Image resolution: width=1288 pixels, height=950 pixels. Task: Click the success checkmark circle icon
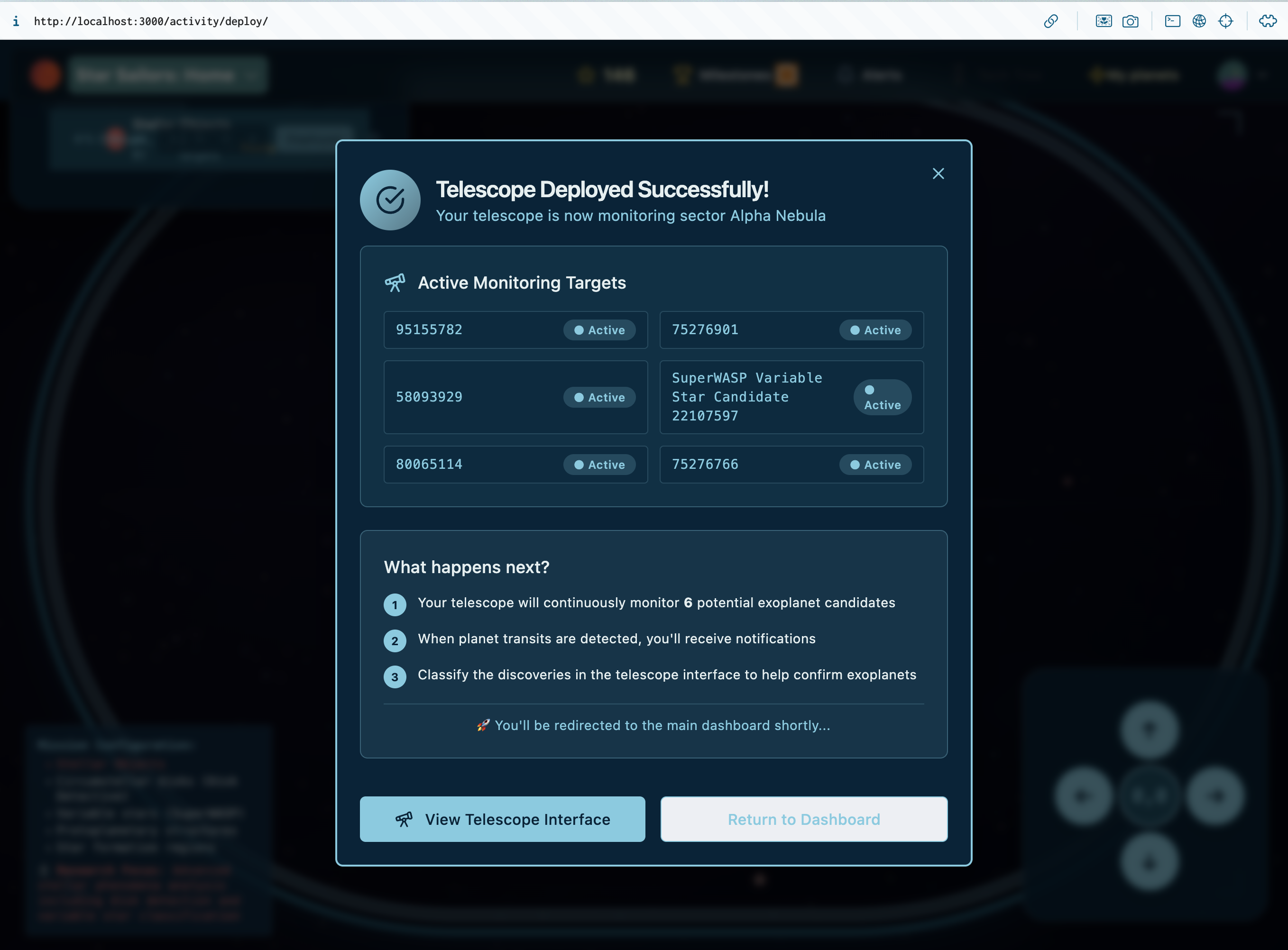[390, 200]
